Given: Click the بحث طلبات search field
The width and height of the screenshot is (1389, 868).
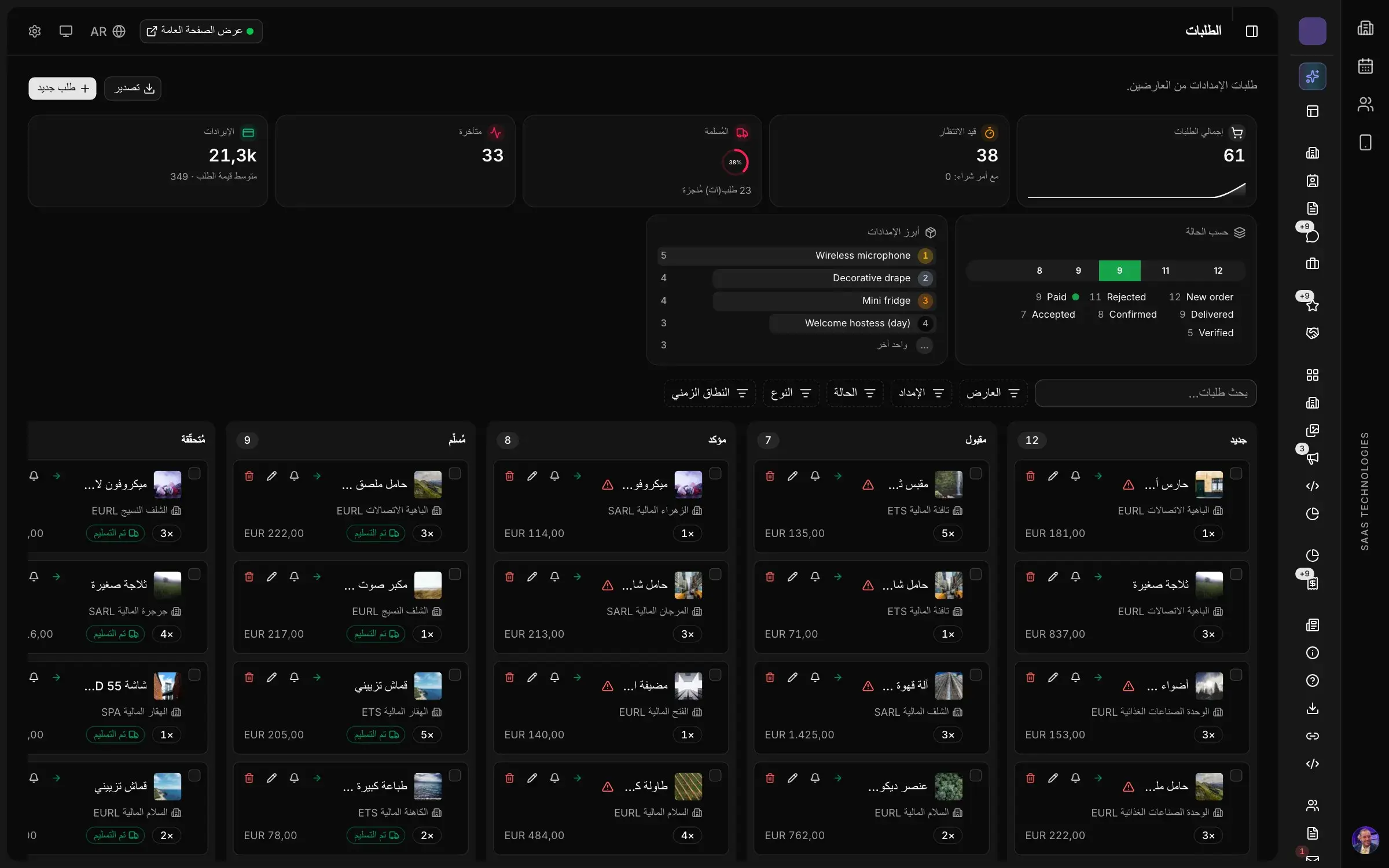Looking at the screenshot, I should 1145,393.
